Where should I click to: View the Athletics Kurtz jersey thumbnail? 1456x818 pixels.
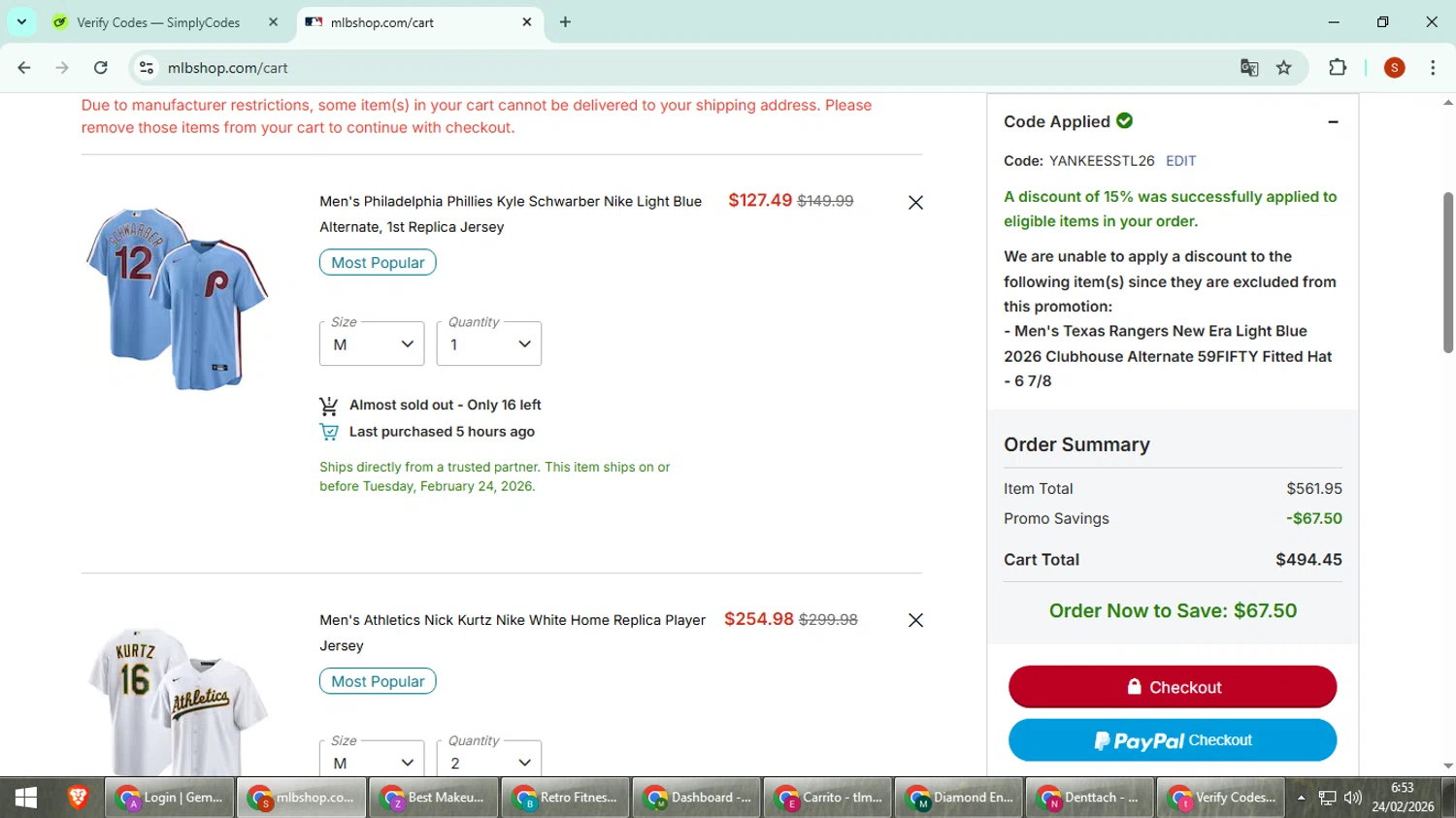(177, 701)
